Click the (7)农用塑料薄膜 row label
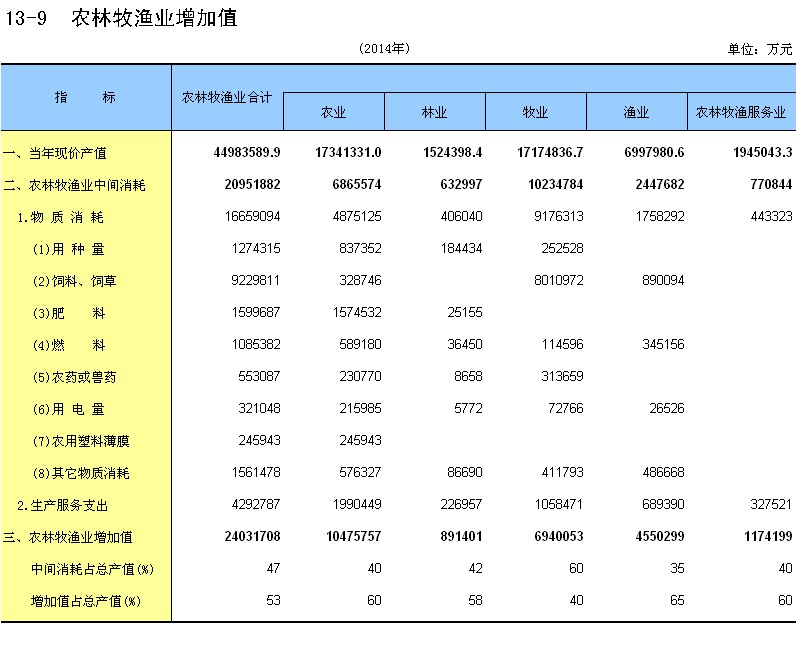This screenshot has width=796, height=655. click(81, 441)
